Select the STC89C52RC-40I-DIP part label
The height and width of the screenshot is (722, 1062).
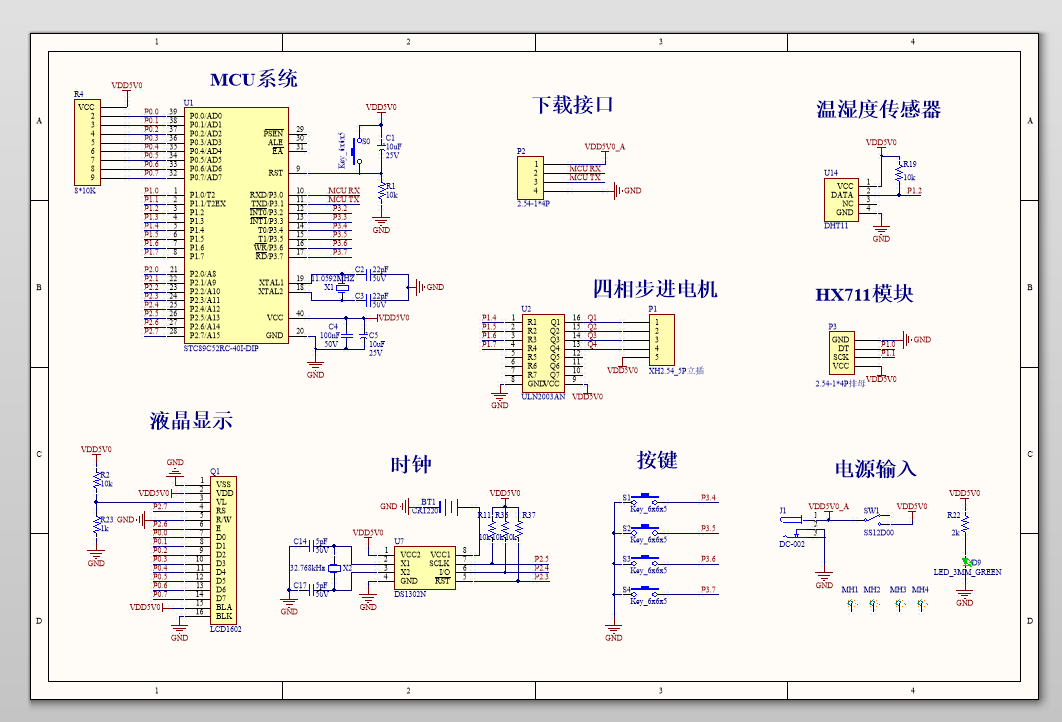(221, 348)
